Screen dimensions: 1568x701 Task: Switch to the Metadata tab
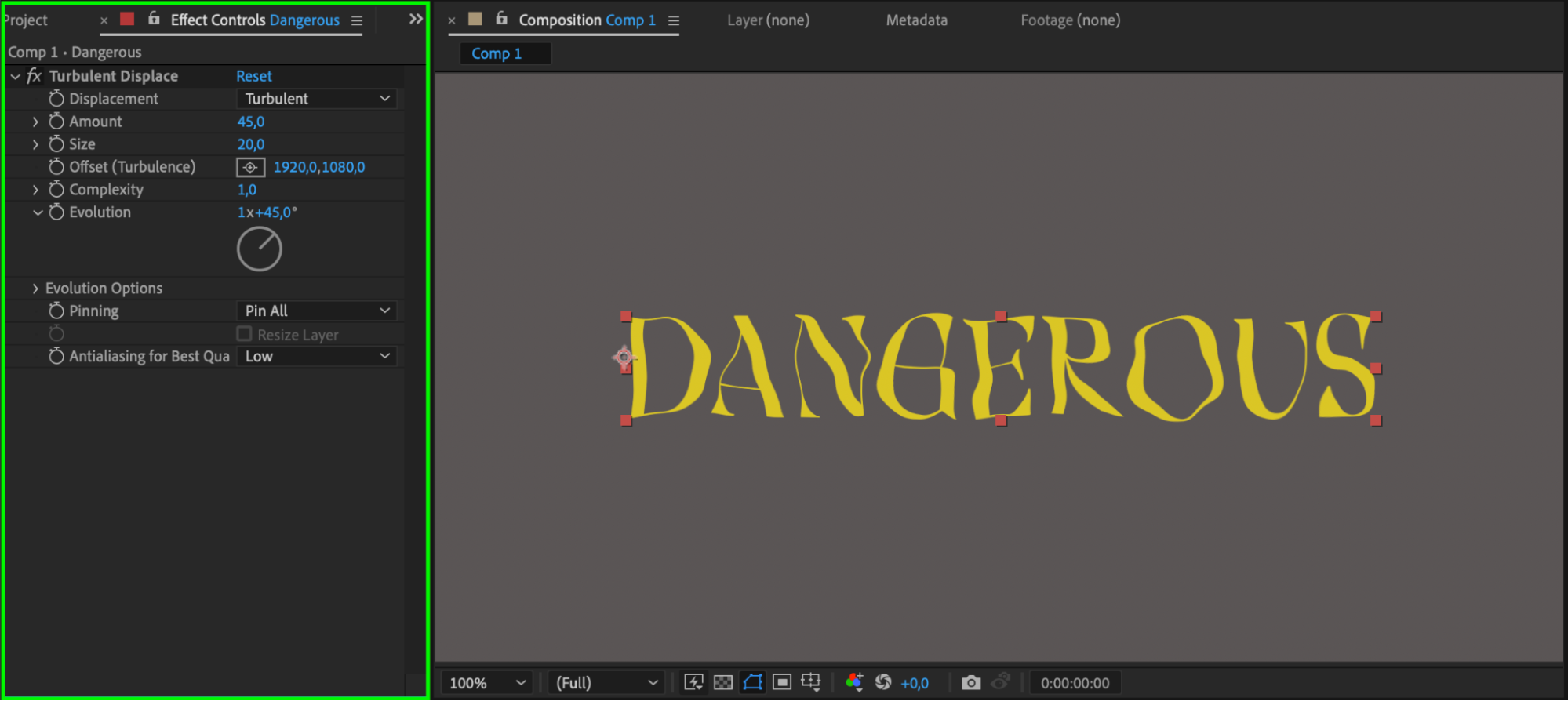pos(916,20)
